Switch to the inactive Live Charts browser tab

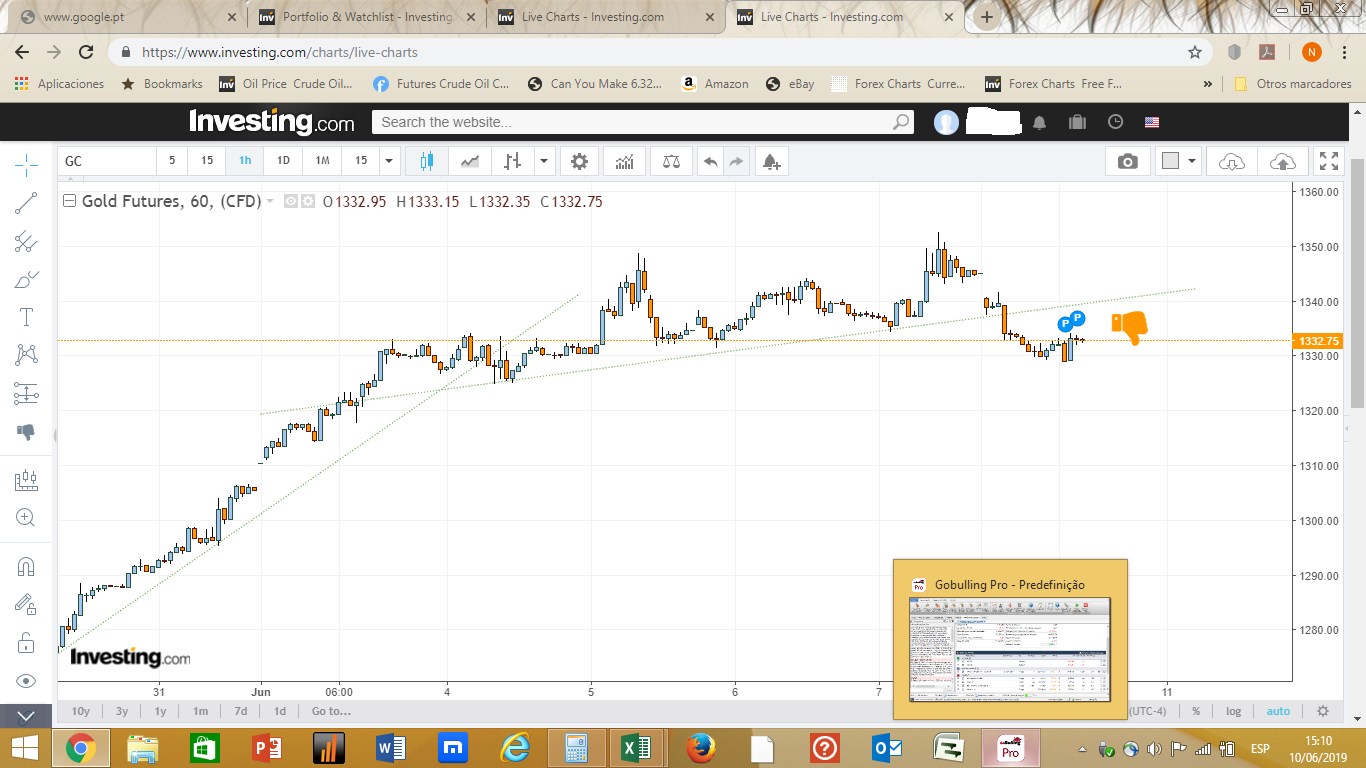(606, 17)
